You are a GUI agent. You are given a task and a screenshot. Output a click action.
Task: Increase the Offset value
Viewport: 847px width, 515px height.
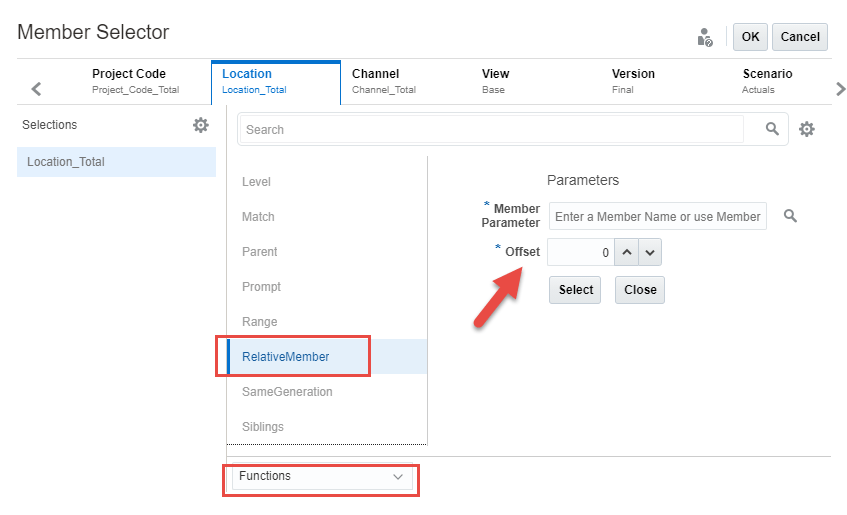coord(627,252)
